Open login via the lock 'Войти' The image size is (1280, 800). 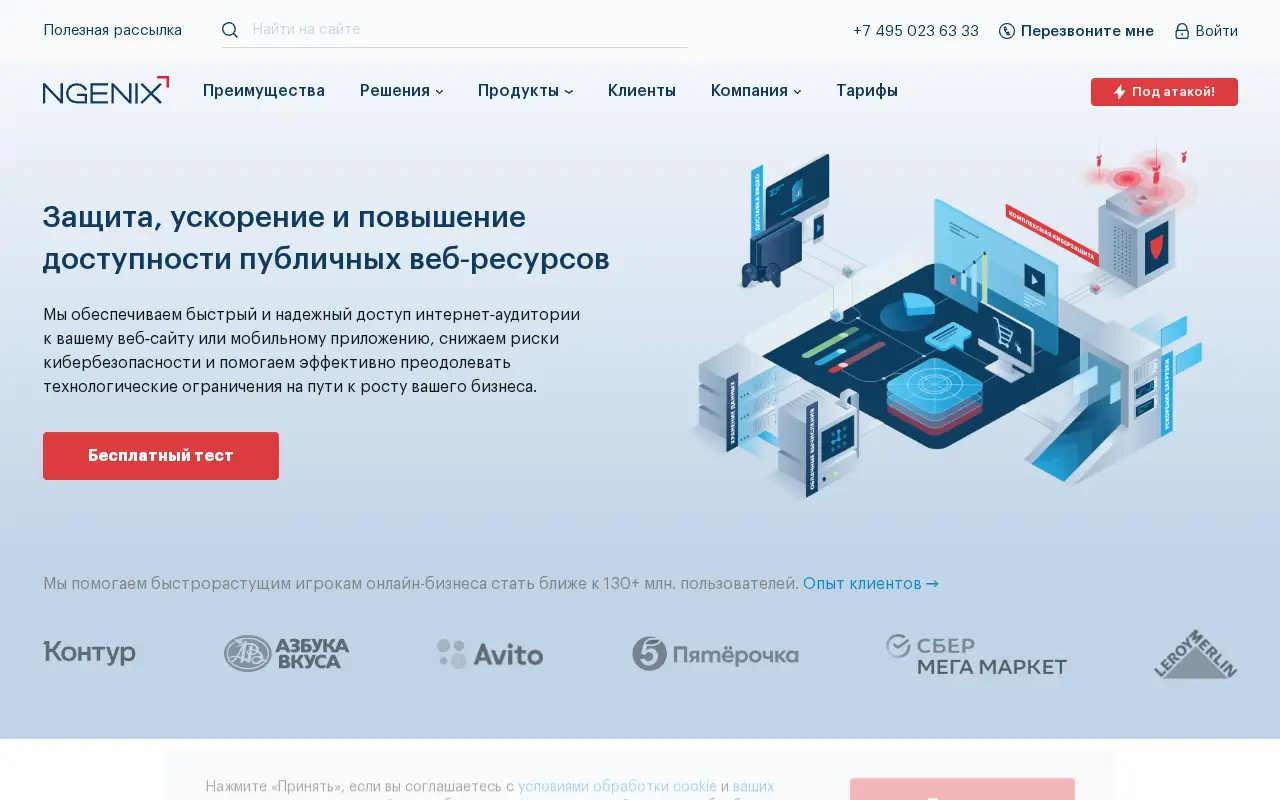pos(1206,31)
